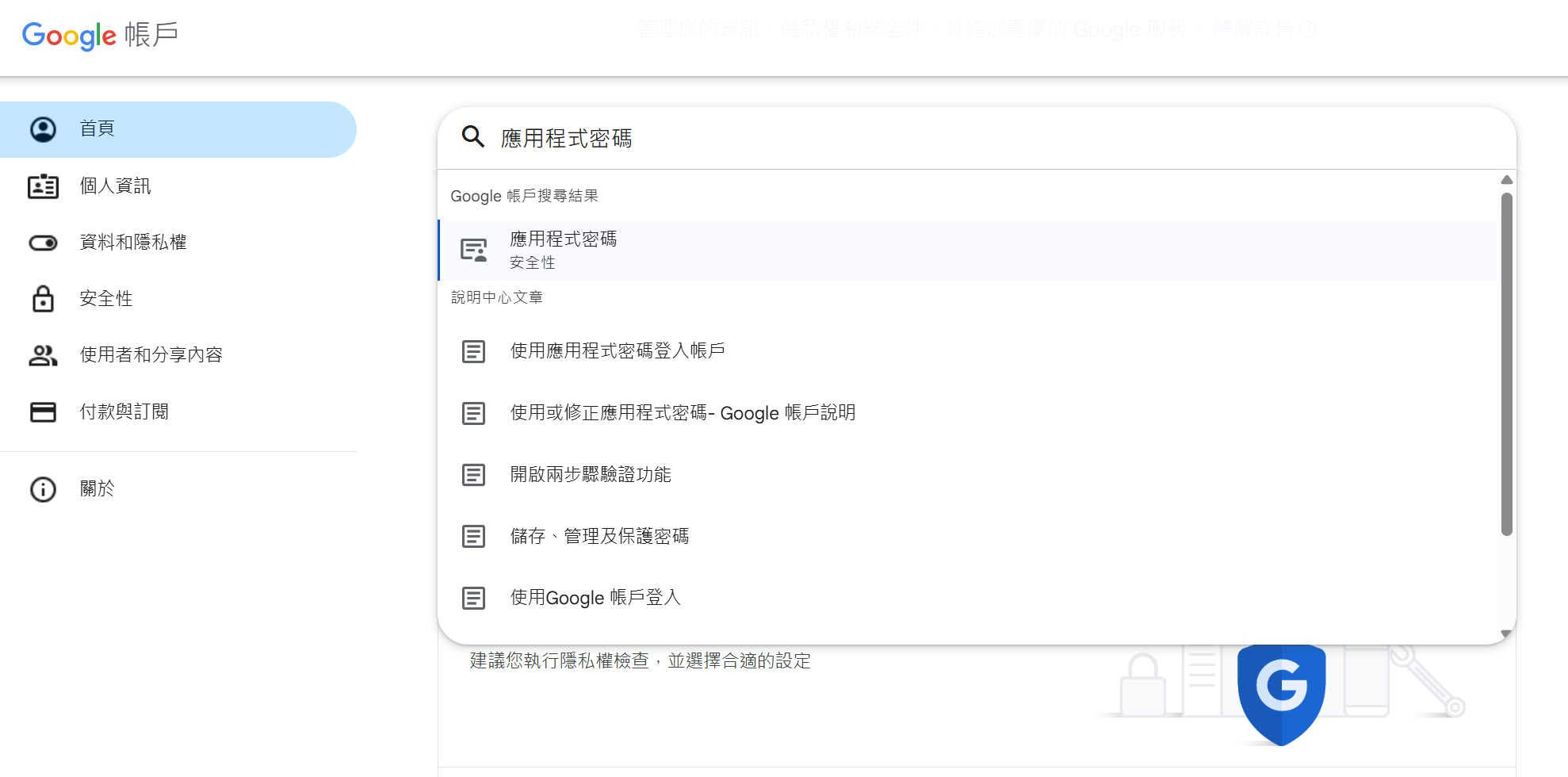
Task: Click the results scrollbar up arrow
Action: (1507, 180)
